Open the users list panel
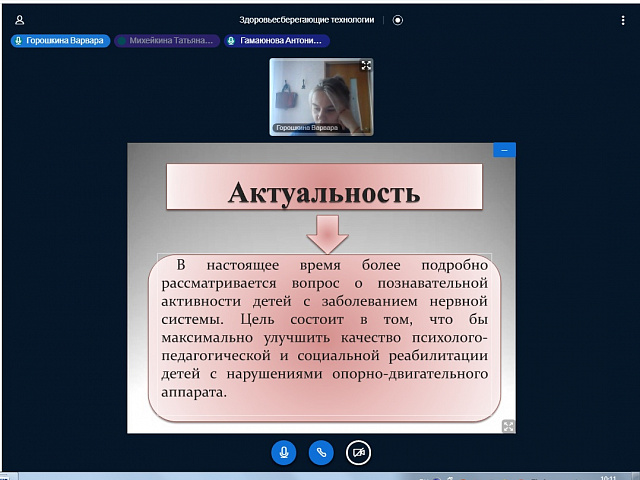 coord(19,19)
